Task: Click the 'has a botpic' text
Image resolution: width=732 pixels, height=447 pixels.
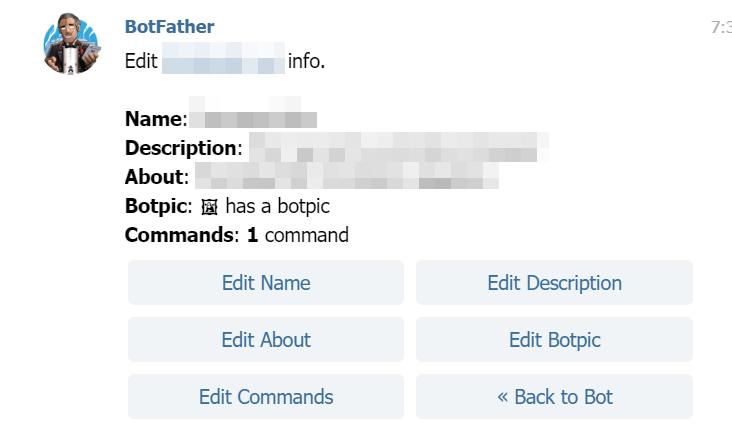Action: tap(277, 207)
